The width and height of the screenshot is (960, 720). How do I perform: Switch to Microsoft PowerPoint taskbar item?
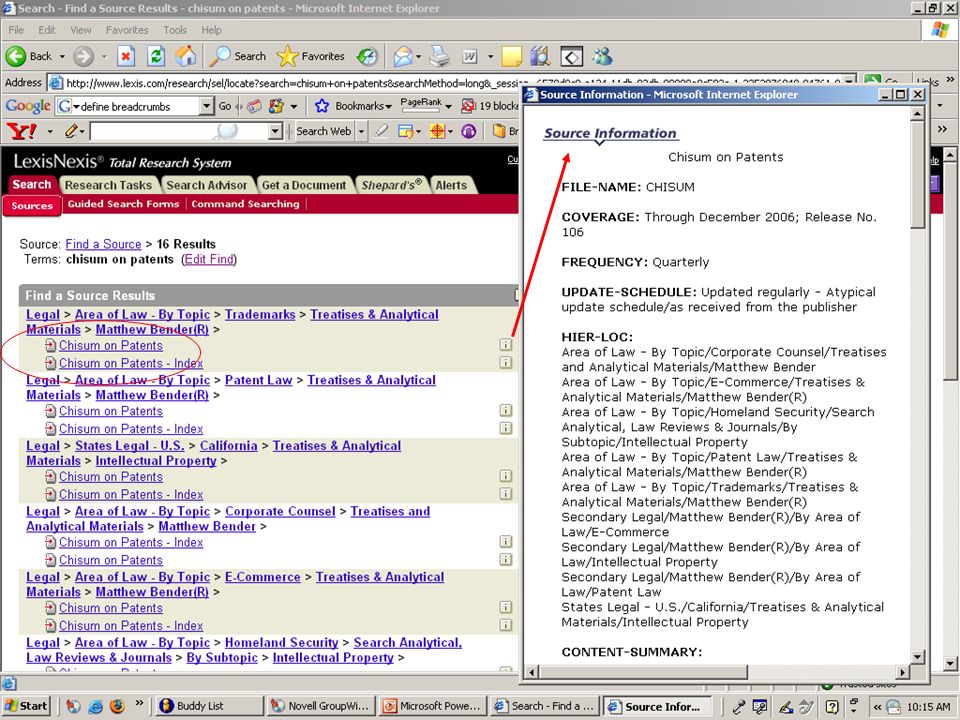point(433,706)
